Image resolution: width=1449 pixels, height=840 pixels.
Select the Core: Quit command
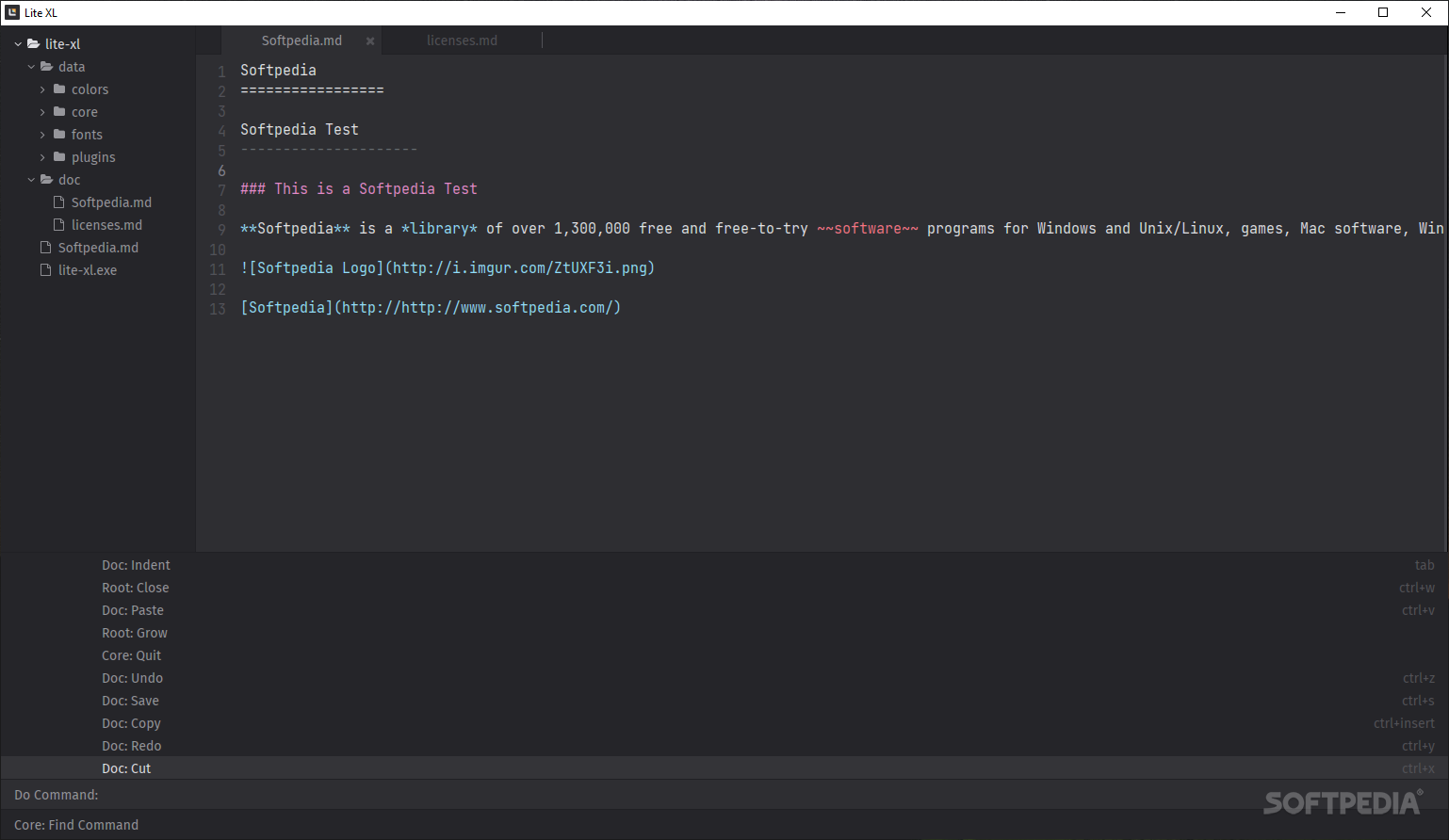[724, 655]
